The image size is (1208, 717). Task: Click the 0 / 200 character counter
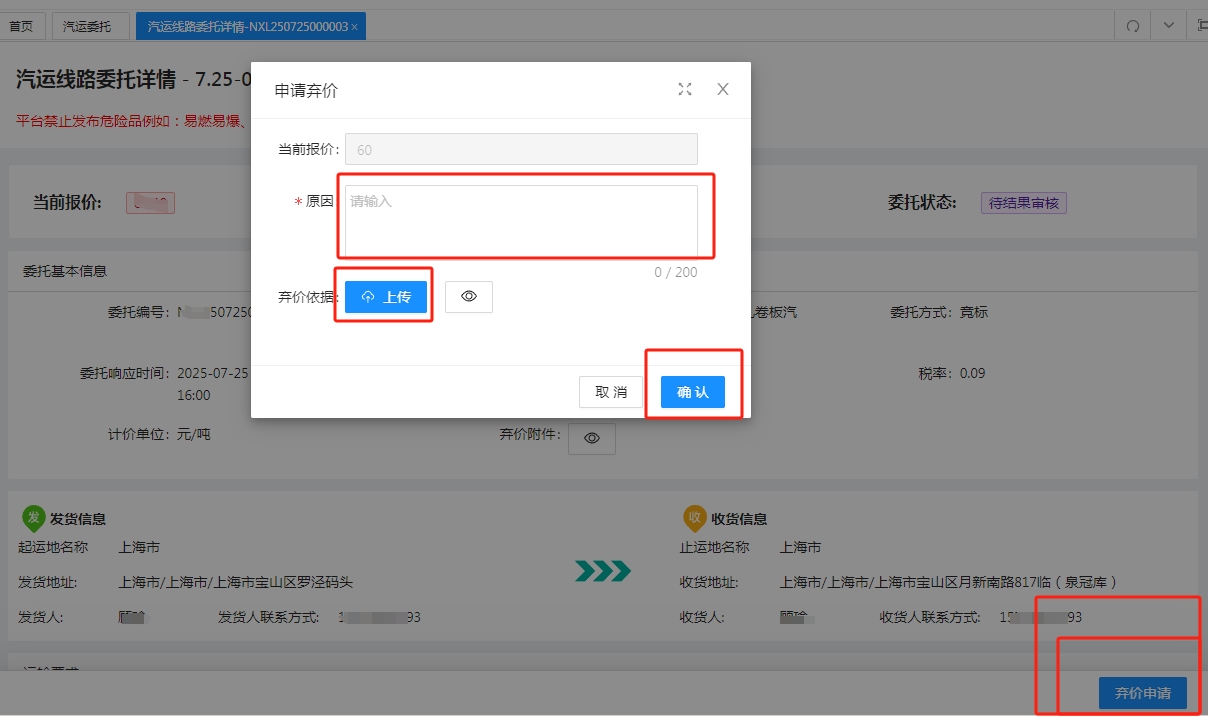click(676, 272)
